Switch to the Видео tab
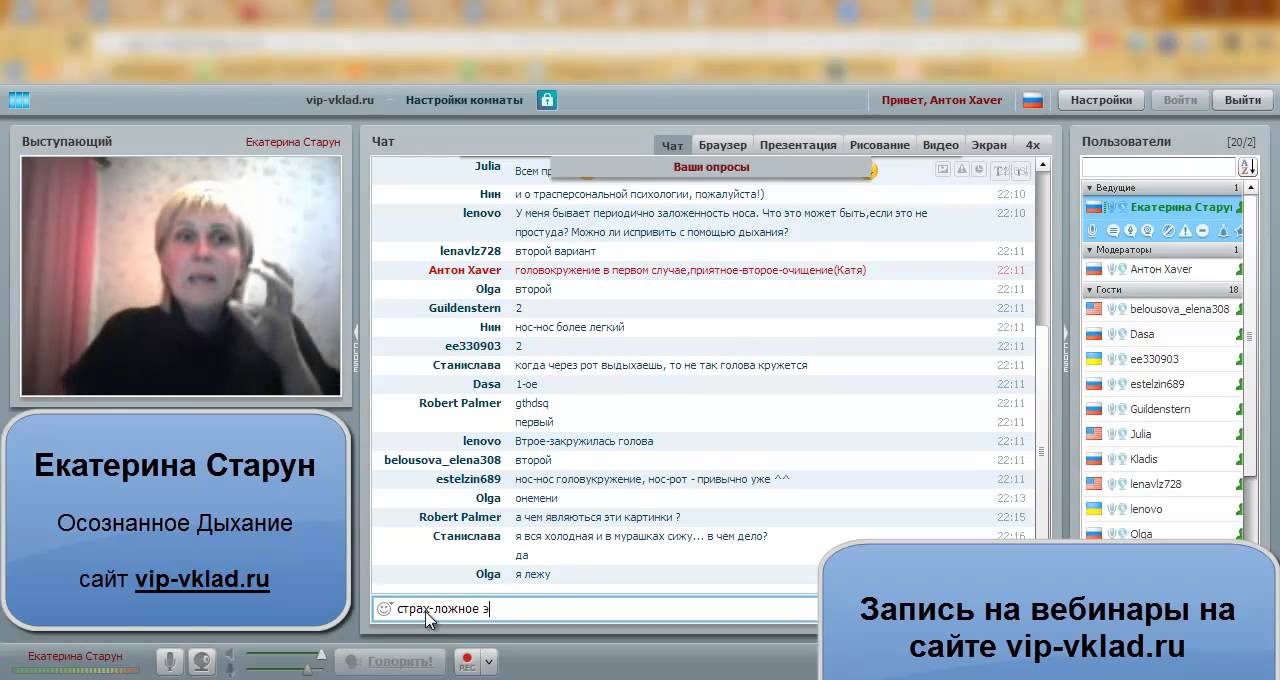Screen dimensions: 1280x680 point(940,145)
